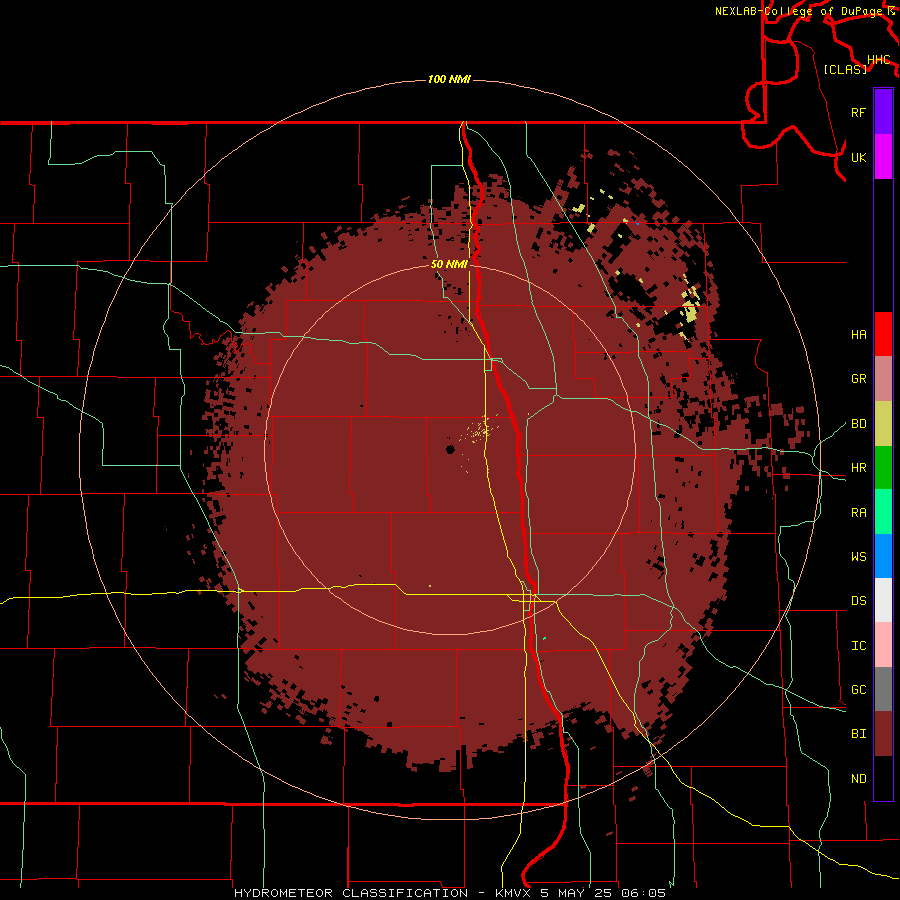Click the DS white legend swatch
Viewport: 900px width, 900px height.
click(x=883, y=600)
